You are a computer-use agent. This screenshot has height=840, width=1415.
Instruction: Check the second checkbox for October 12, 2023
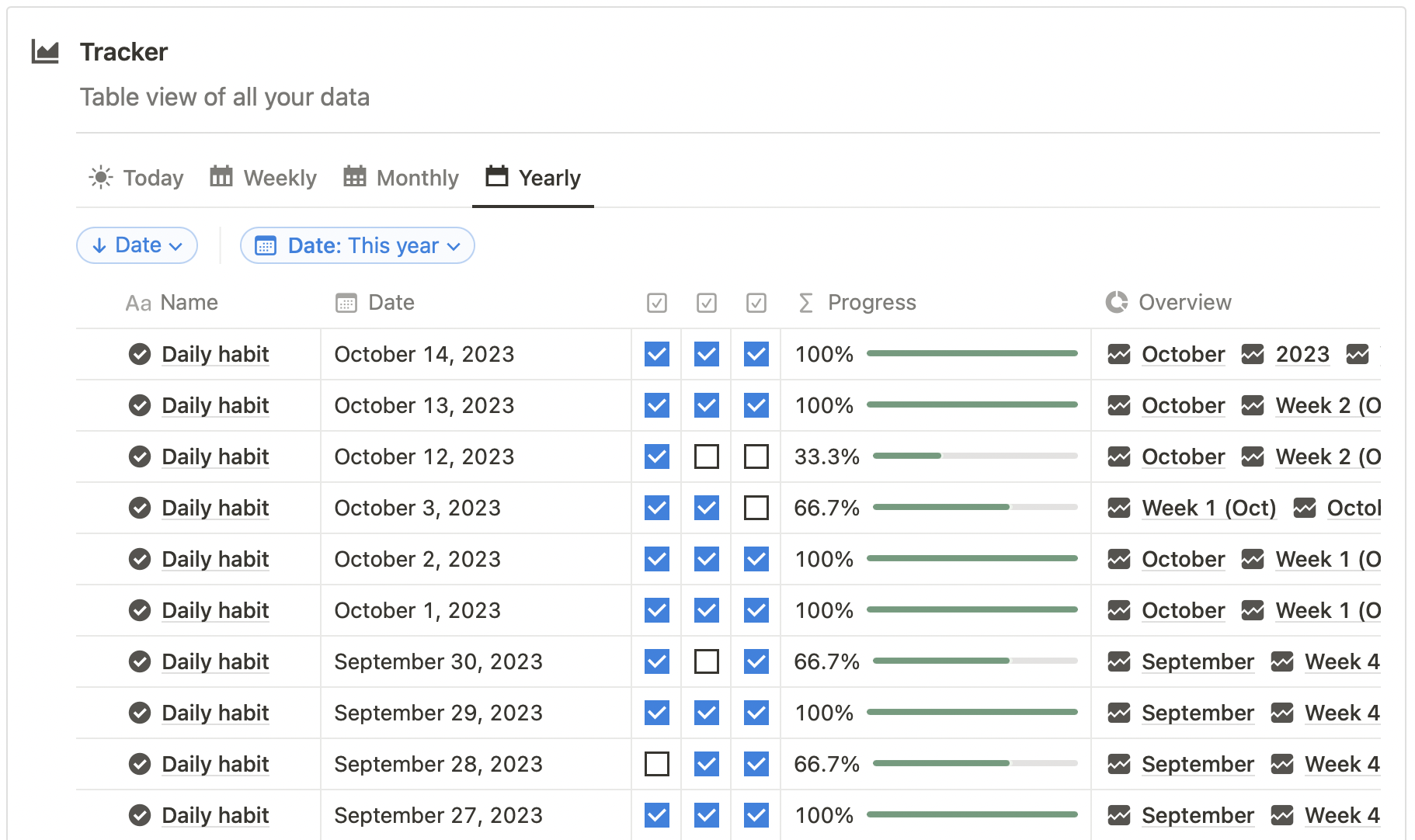click(707, 456)
